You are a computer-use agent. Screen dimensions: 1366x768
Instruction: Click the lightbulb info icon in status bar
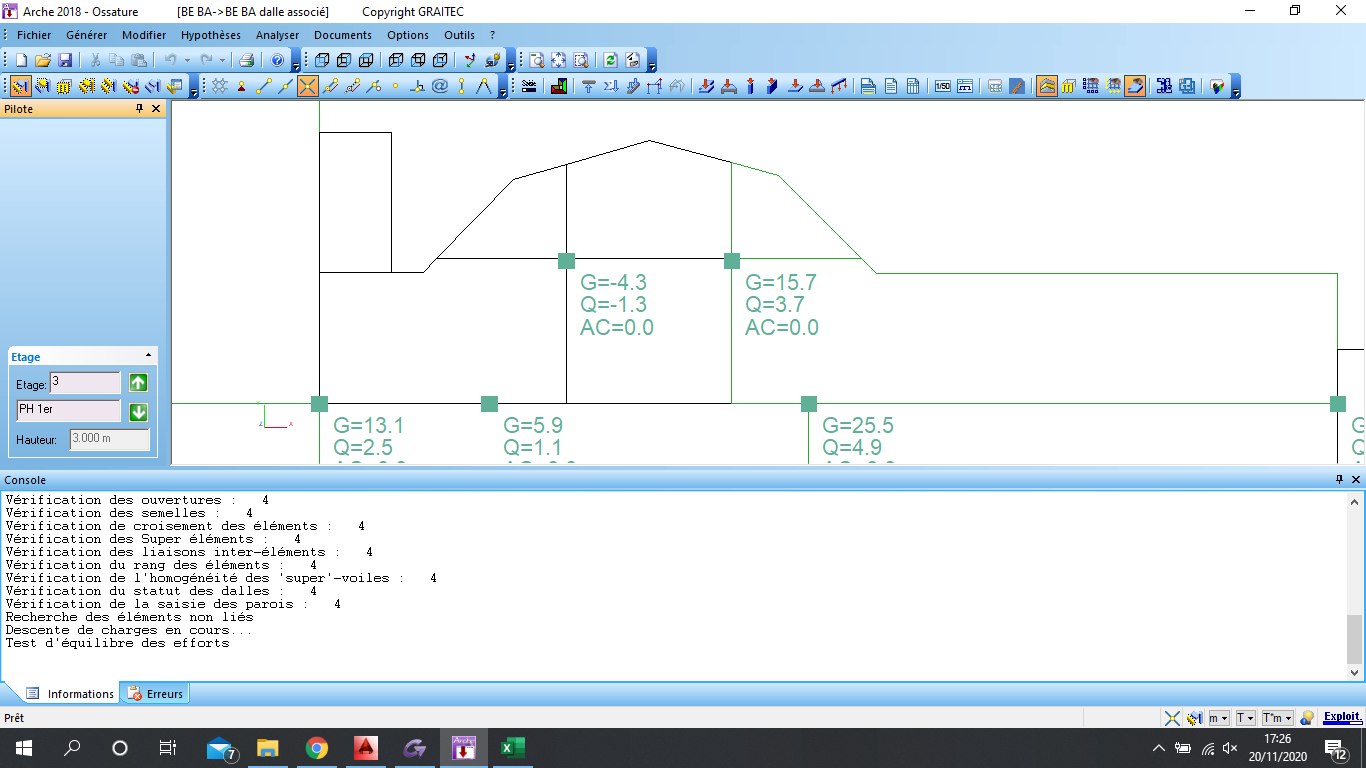coord(1306,718)
